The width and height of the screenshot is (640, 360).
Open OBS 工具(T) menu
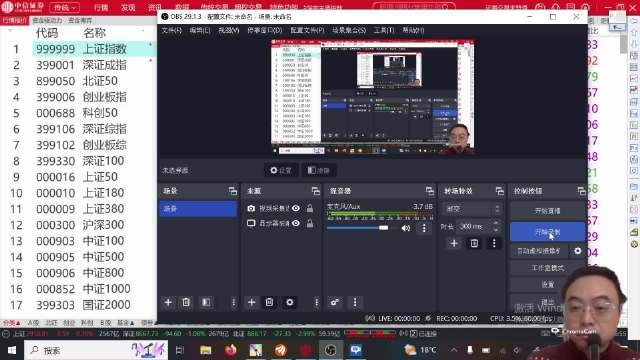pyautogui.click(x=384, y=30)
